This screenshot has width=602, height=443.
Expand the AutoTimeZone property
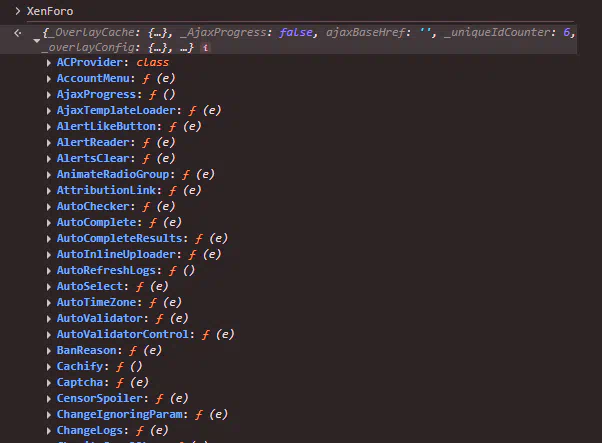click(x=49, y=303)
